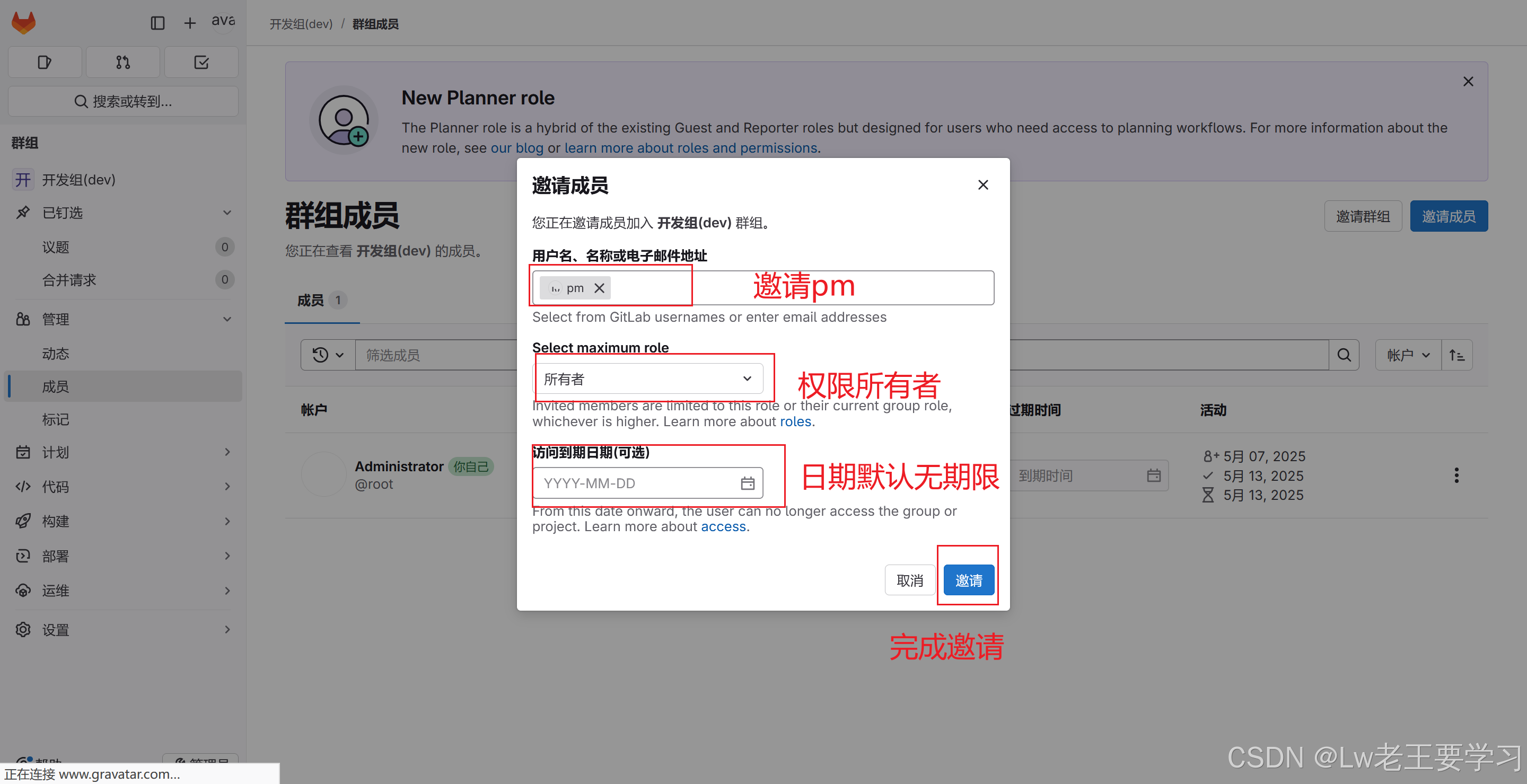Screen dimensions: 1527x784
Task: Click the member search magnifier button
Action: click(x=1344, y=355)
